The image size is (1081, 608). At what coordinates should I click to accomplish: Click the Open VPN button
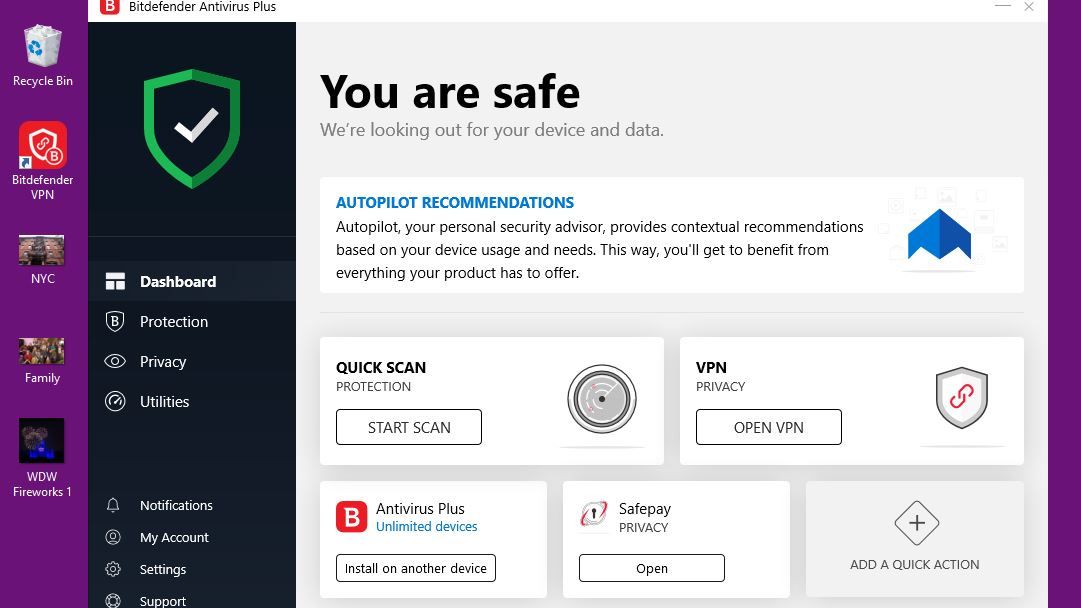768,427
